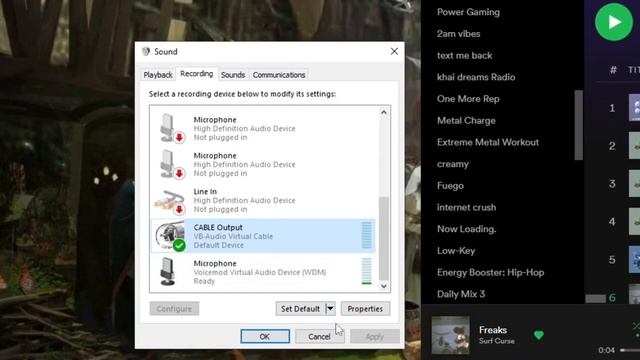
Task: Open Daily Mix 3 playlist in Spotify
Action: [x=461, y=294]
